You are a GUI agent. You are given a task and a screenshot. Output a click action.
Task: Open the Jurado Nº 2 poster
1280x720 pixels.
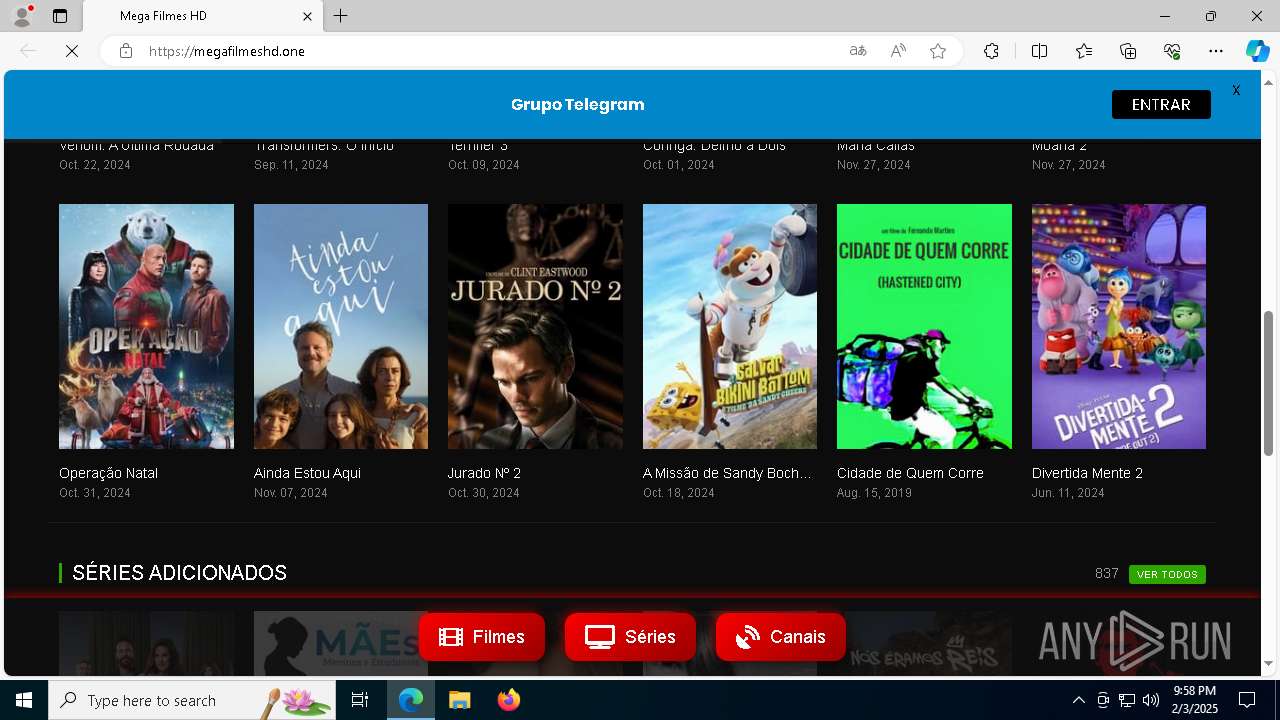[535, 327]
